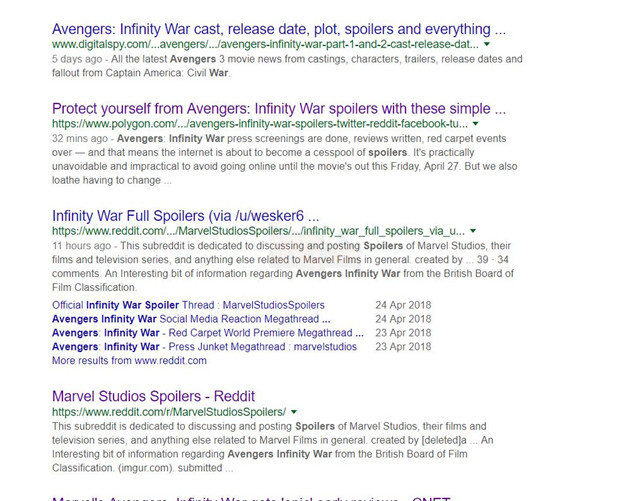Viewport: 630px width, 501px height.
Task: Click the https://www.polygon.com green URL text
Action: click(x=260, y=123)
